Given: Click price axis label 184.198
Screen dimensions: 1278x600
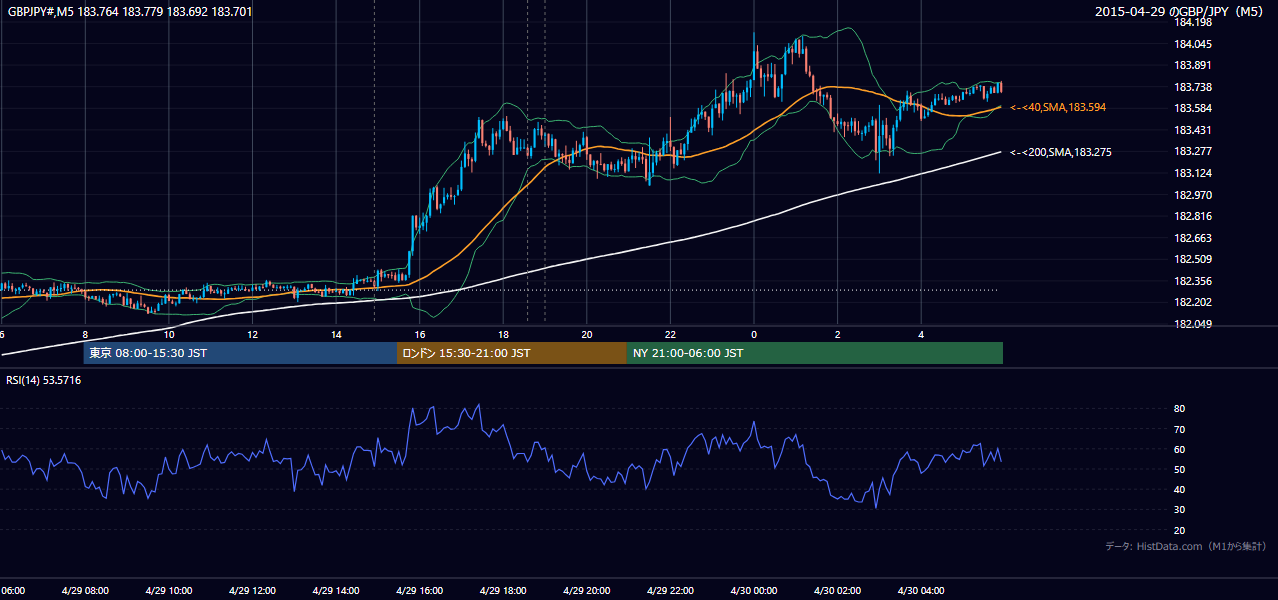Looking at the screenshot, I should (1193, 22).
